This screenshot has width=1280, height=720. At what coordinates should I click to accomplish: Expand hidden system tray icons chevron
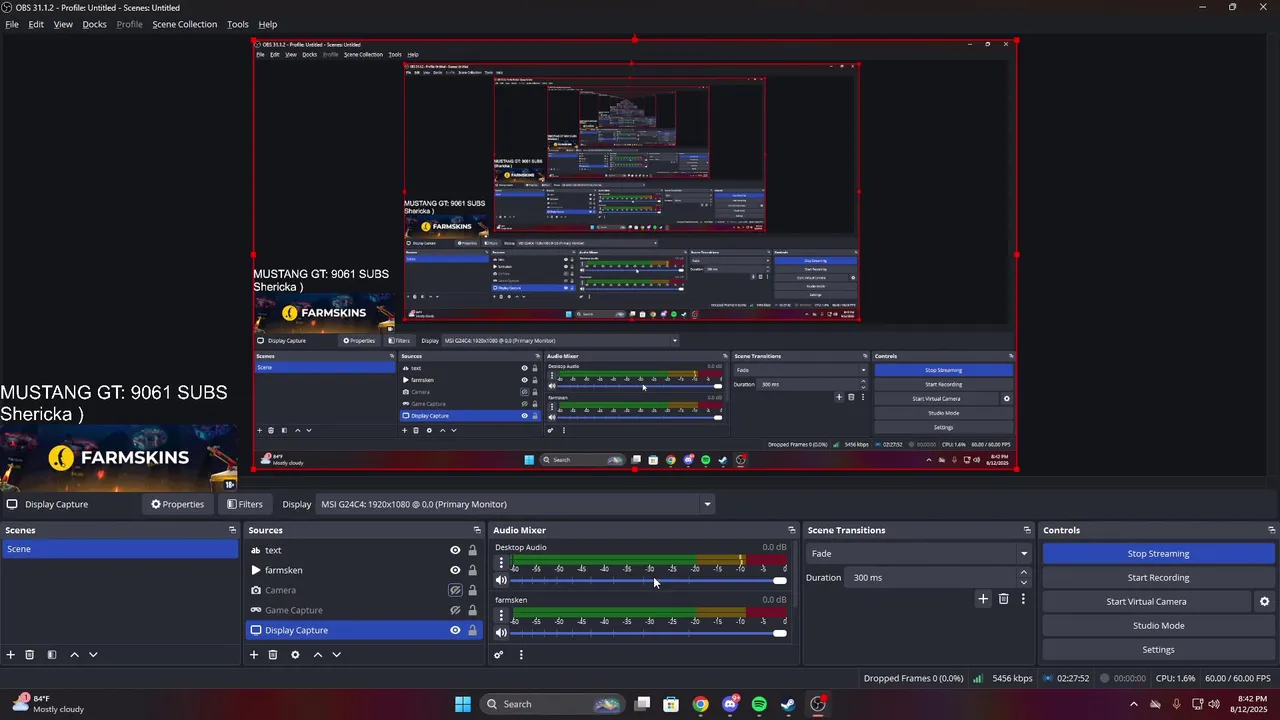pos(1133,704)
